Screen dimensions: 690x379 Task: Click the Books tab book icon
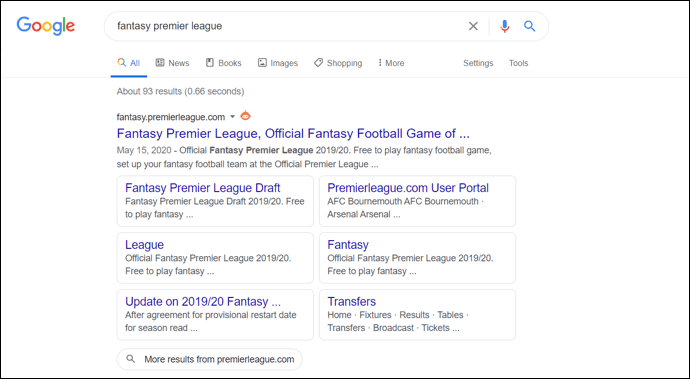point(210,63)
